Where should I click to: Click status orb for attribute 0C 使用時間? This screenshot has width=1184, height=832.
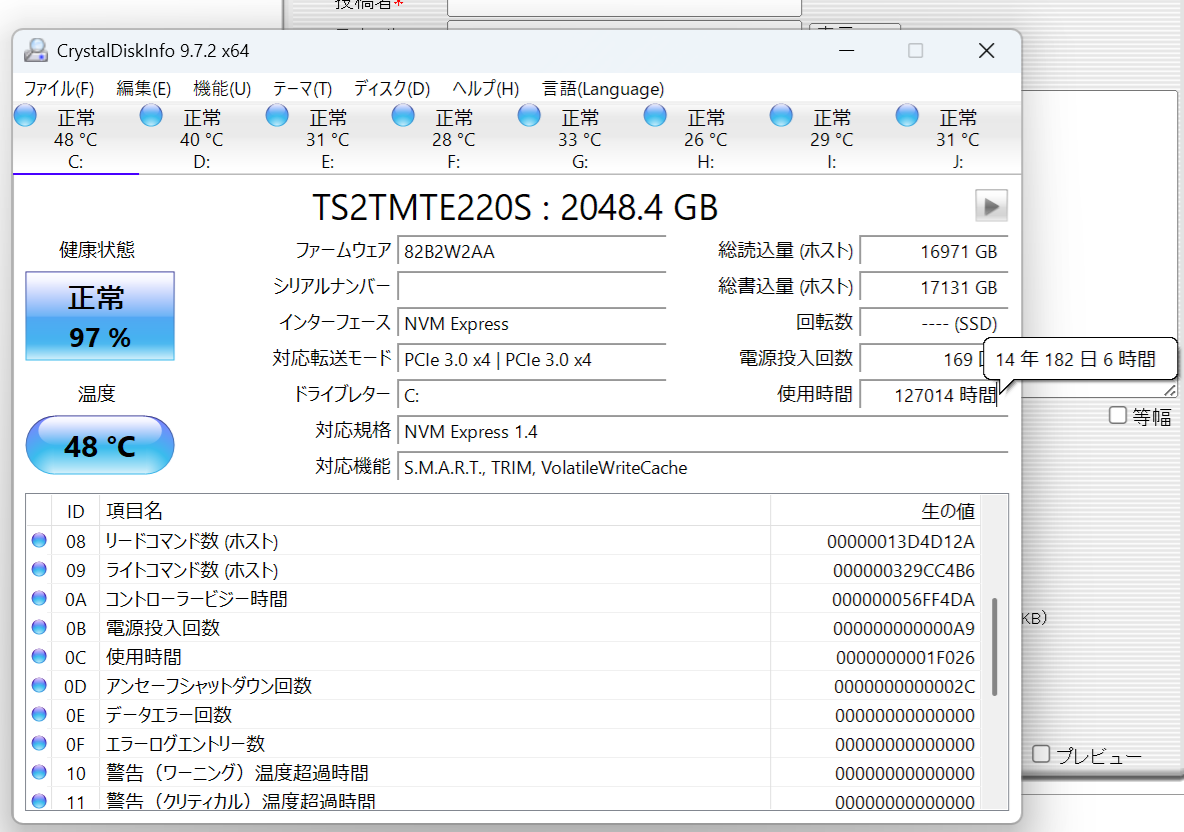pos(39,657)
